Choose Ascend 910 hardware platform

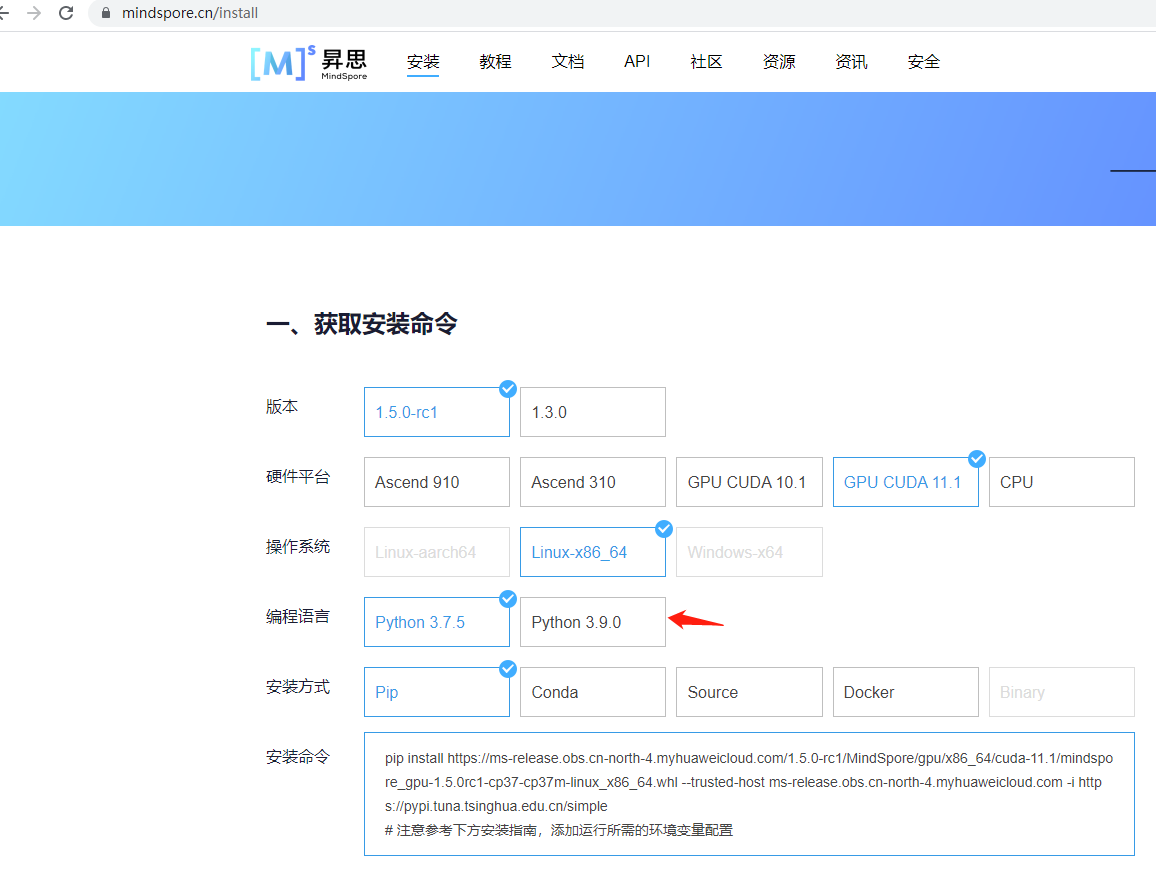[x=436, y=482]
